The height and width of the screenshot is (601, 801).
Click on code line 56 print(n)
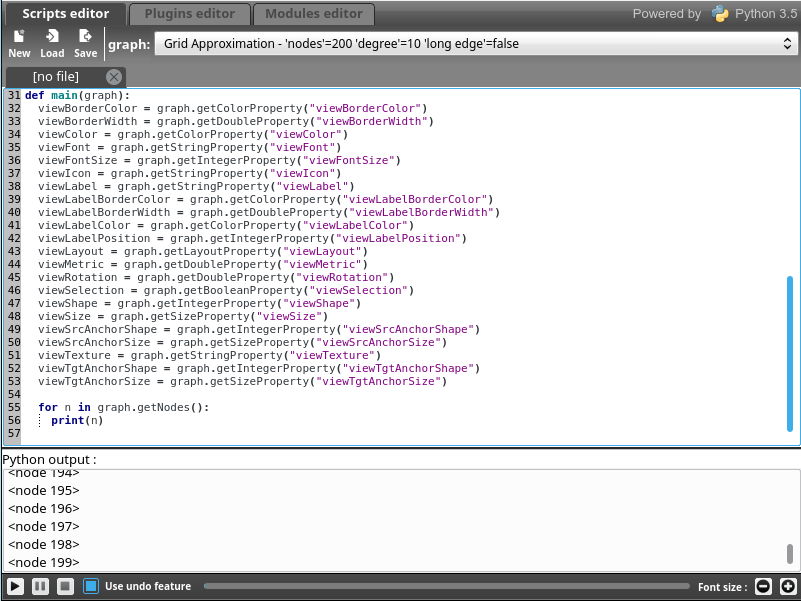77,420
